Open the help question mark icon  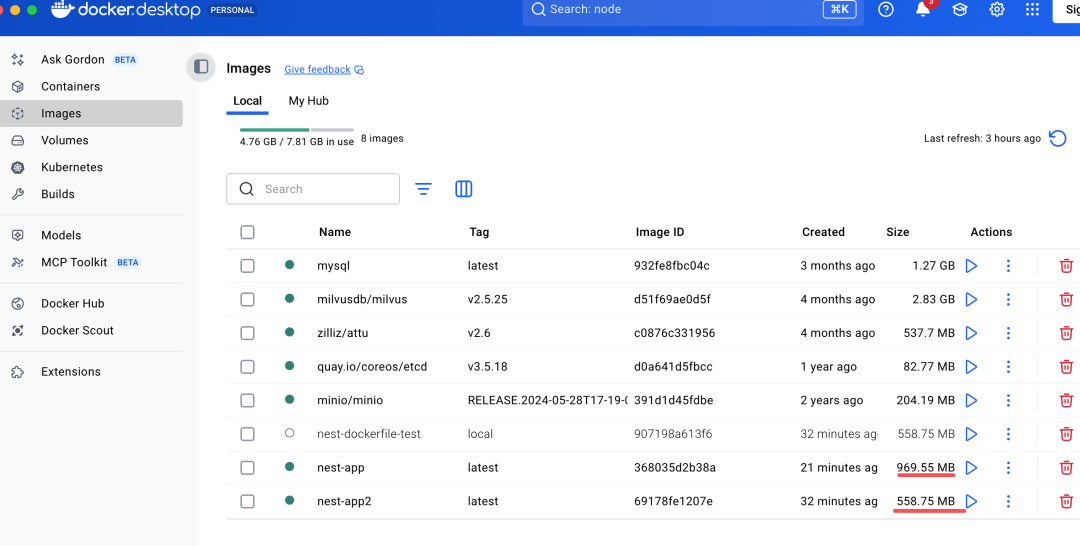[886, 10]
